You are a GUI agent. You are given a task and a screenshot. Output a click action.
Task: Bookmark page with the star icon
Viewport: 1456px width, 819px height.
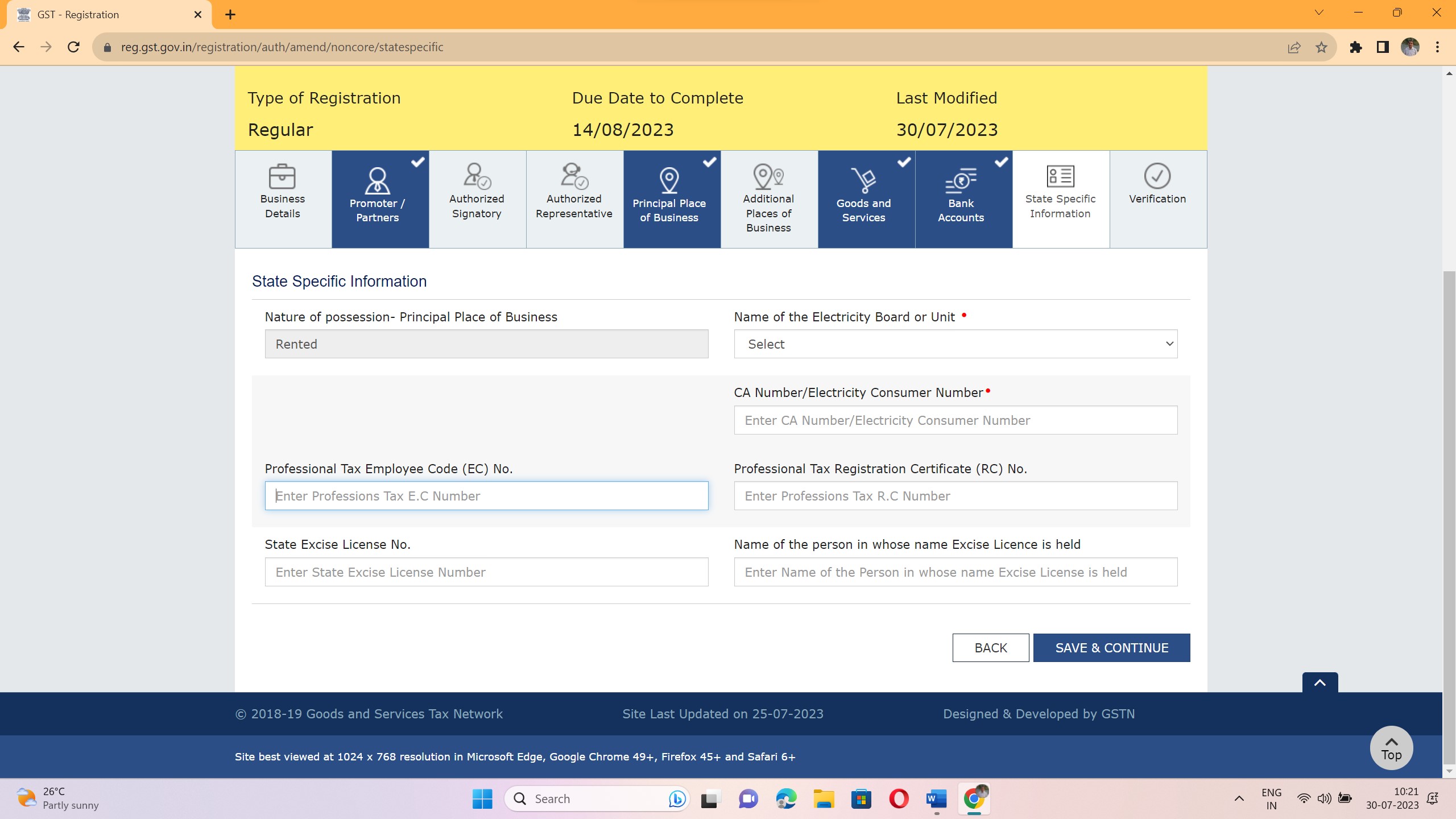click(x=1321, y=47)
